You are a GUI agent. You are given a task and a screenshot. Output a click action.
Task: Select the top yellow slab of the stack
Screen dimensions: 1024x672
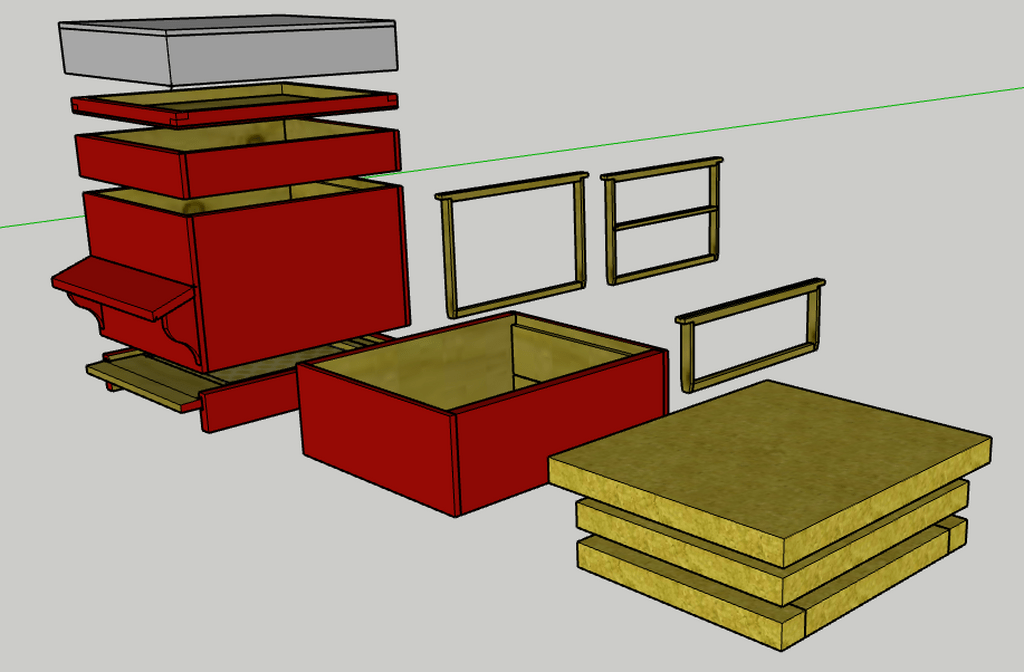tap(771, 472)
